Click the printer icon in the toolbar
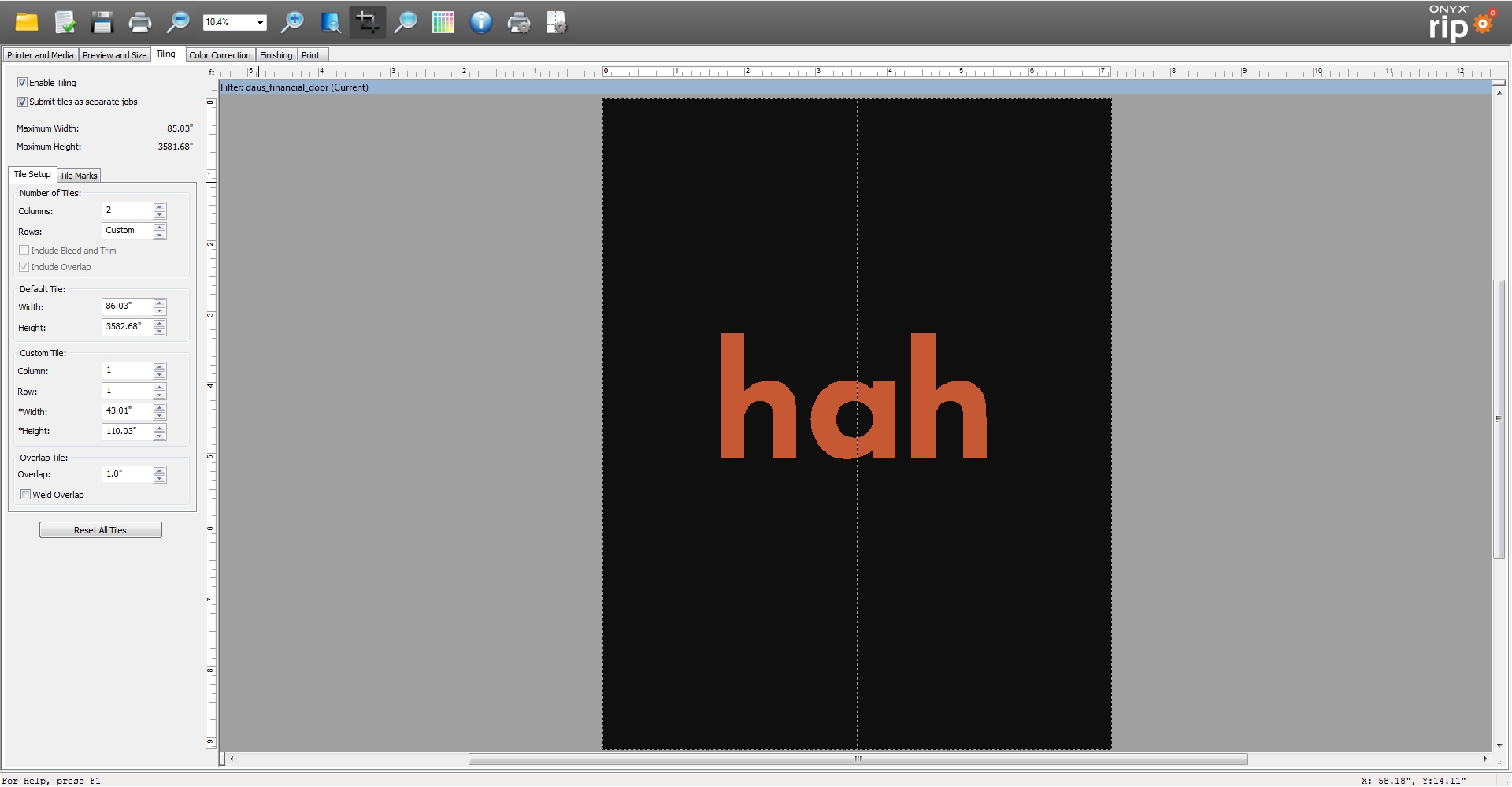Image resolution: width=1512 pixels, height=787 pixels. [x=140, y=22]
